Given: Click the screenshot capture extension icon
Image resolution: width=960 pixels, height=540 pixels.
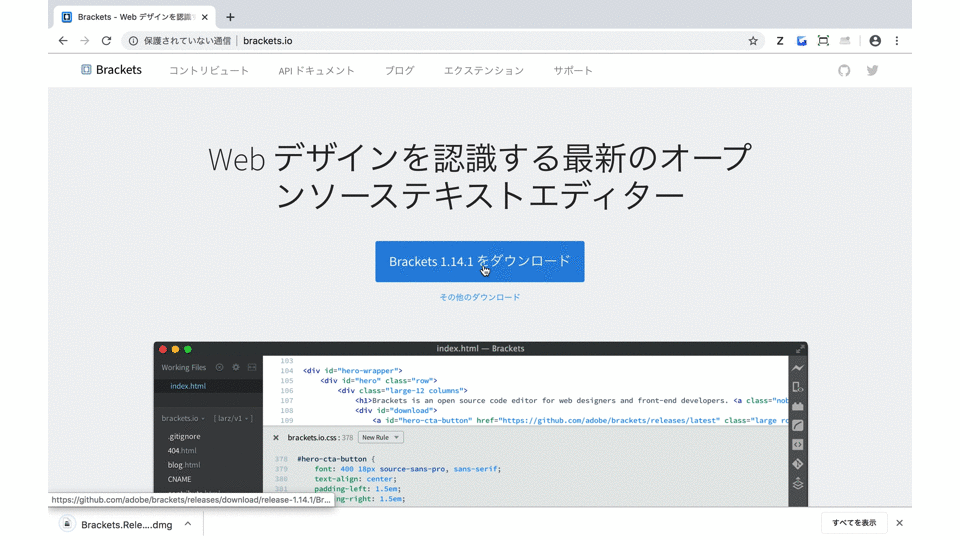Looking at the screenshot, I should pyautogui.click(x=823, y=41).
